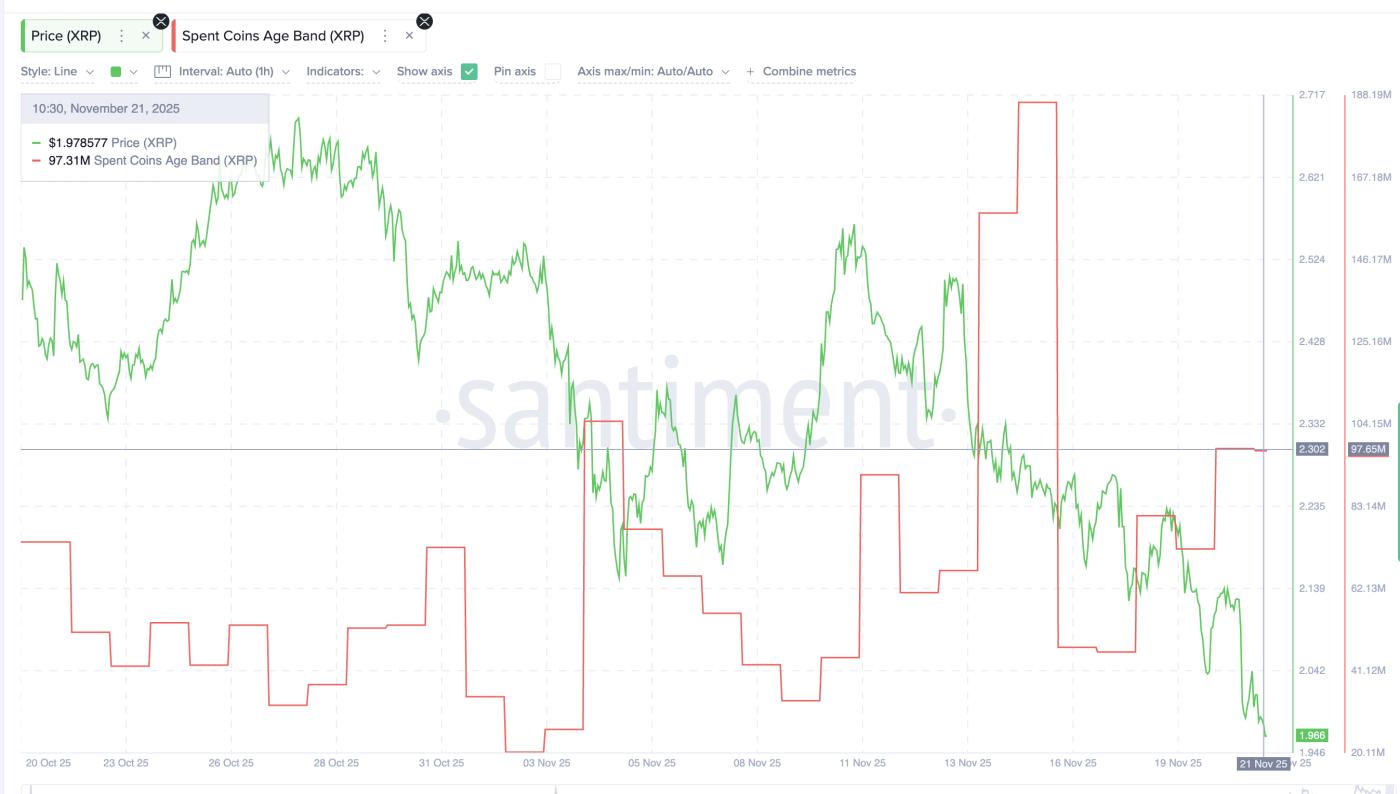The image size is (1400, 794).
Task: Click the interval bars icon beside Interval
Action: (x=162, y=71)
